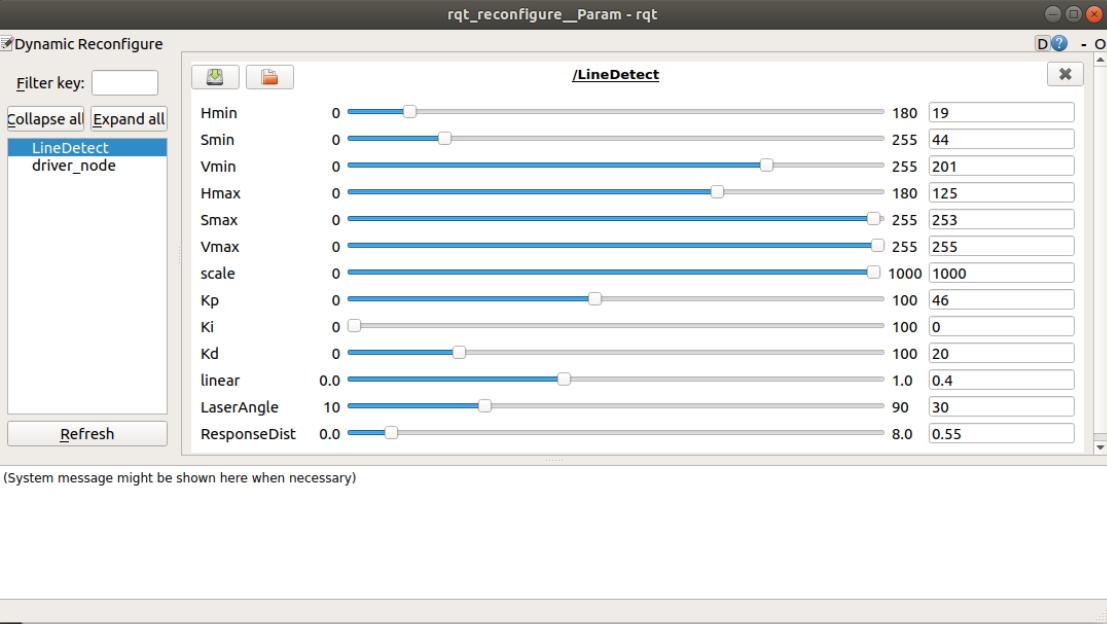The width and height of the screenshot is (1107, 624).
Task: Edit the LaserAngle value field showing 30
Action: pyautogui.click(x=1001, y=407)
